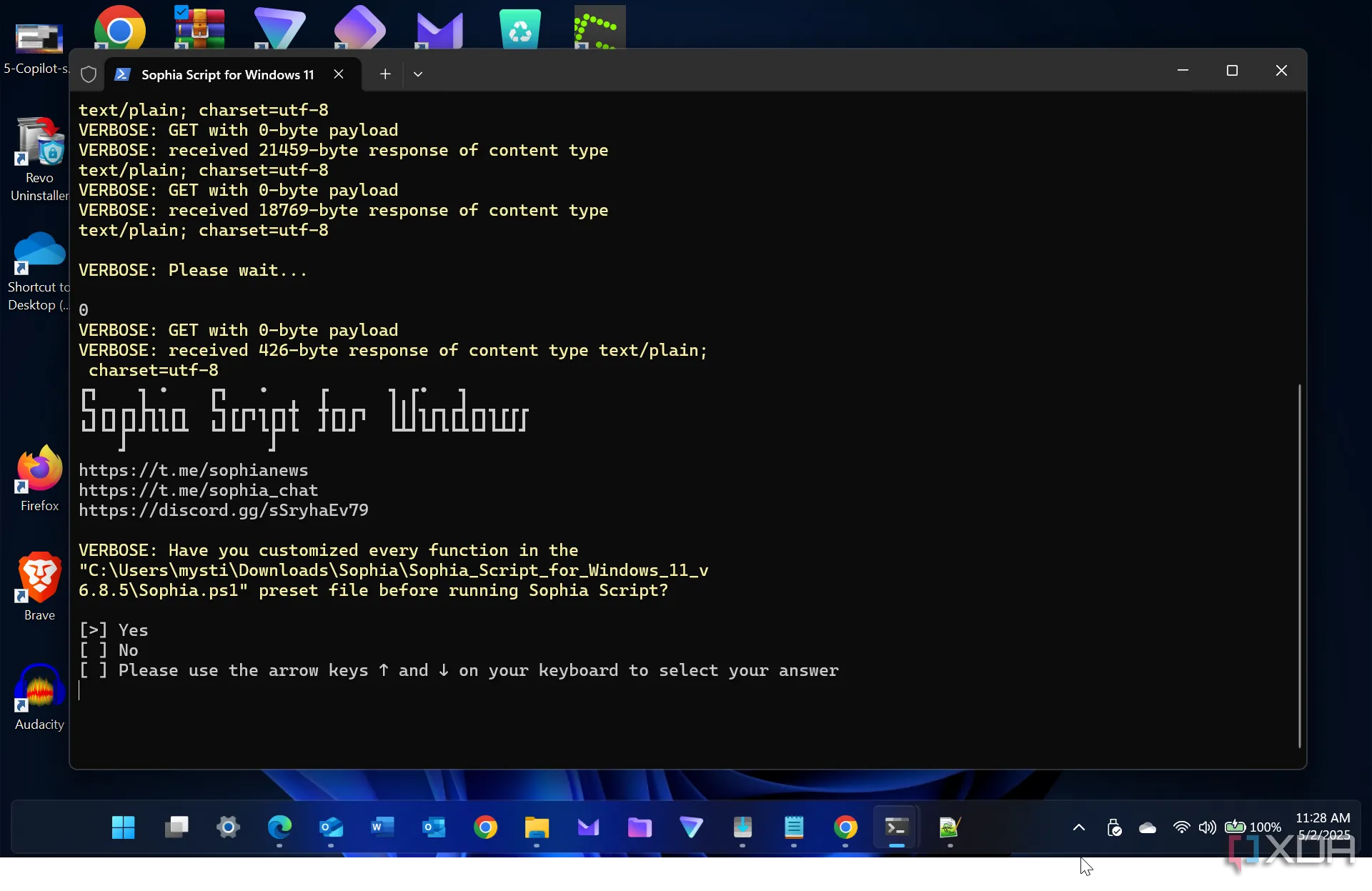The width and height of the screenshot is (1372, 891).
Task: Click the bracket beside arrow keys instruction
Action: [93, 670]
